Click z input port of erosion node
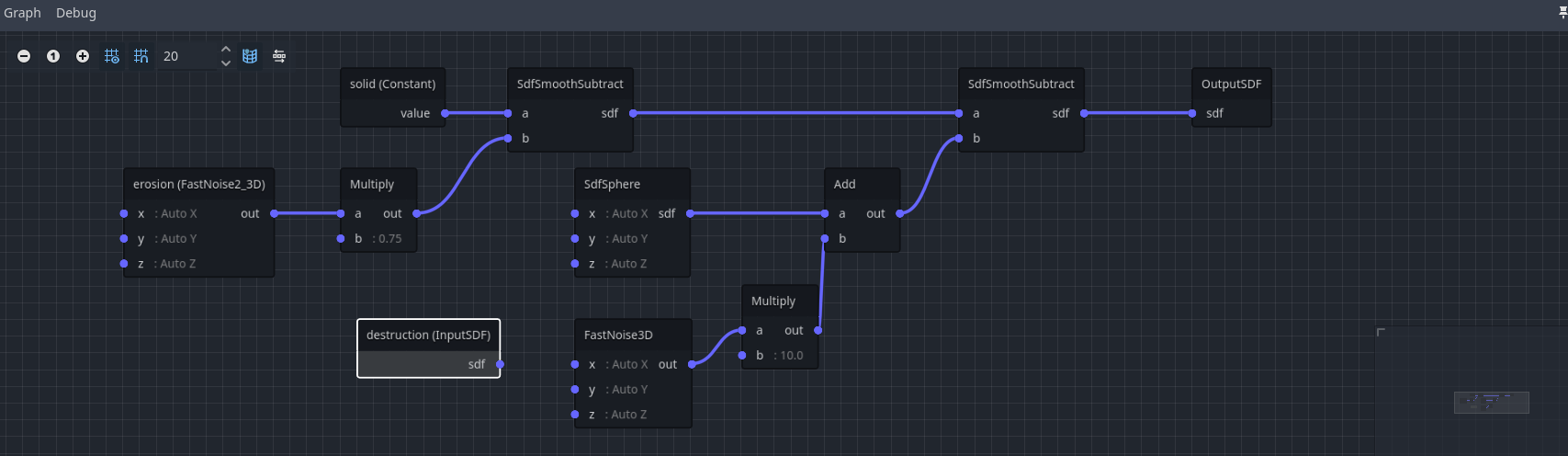The height and width of the screenshot is (456, 1568). [124, 263]
